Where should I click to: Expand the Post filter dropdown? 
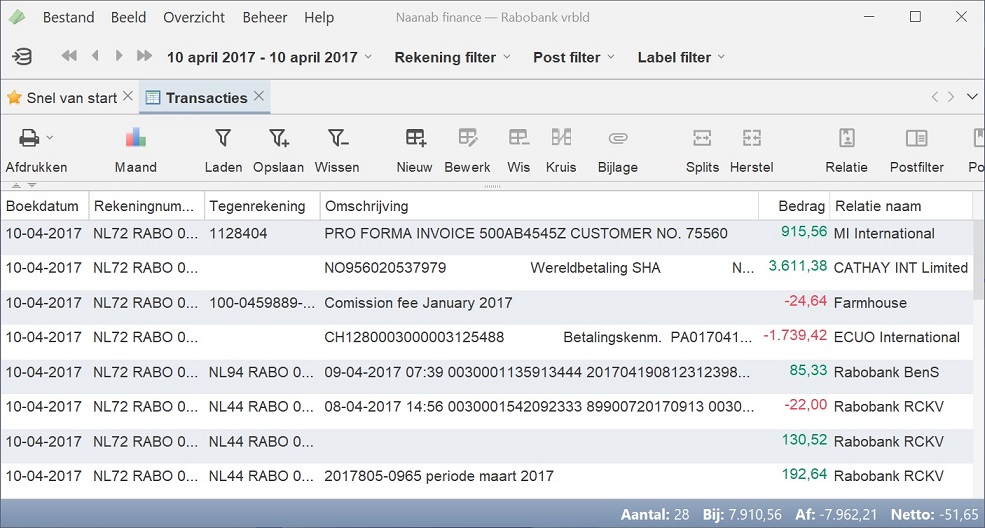pyautogui.click(x=575, y=57)
